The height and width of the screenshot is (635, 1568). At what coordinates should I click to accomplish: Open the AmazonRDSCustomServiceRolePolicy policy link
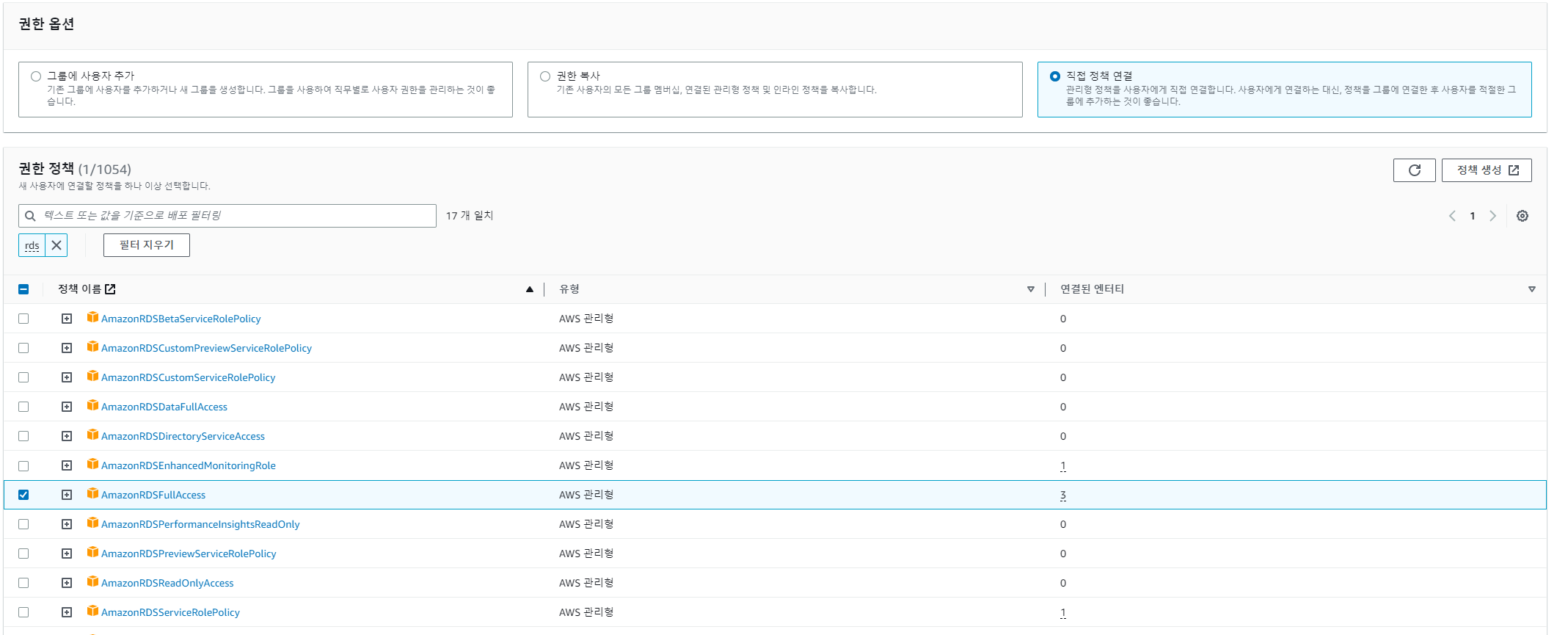(x=189, y=377)
